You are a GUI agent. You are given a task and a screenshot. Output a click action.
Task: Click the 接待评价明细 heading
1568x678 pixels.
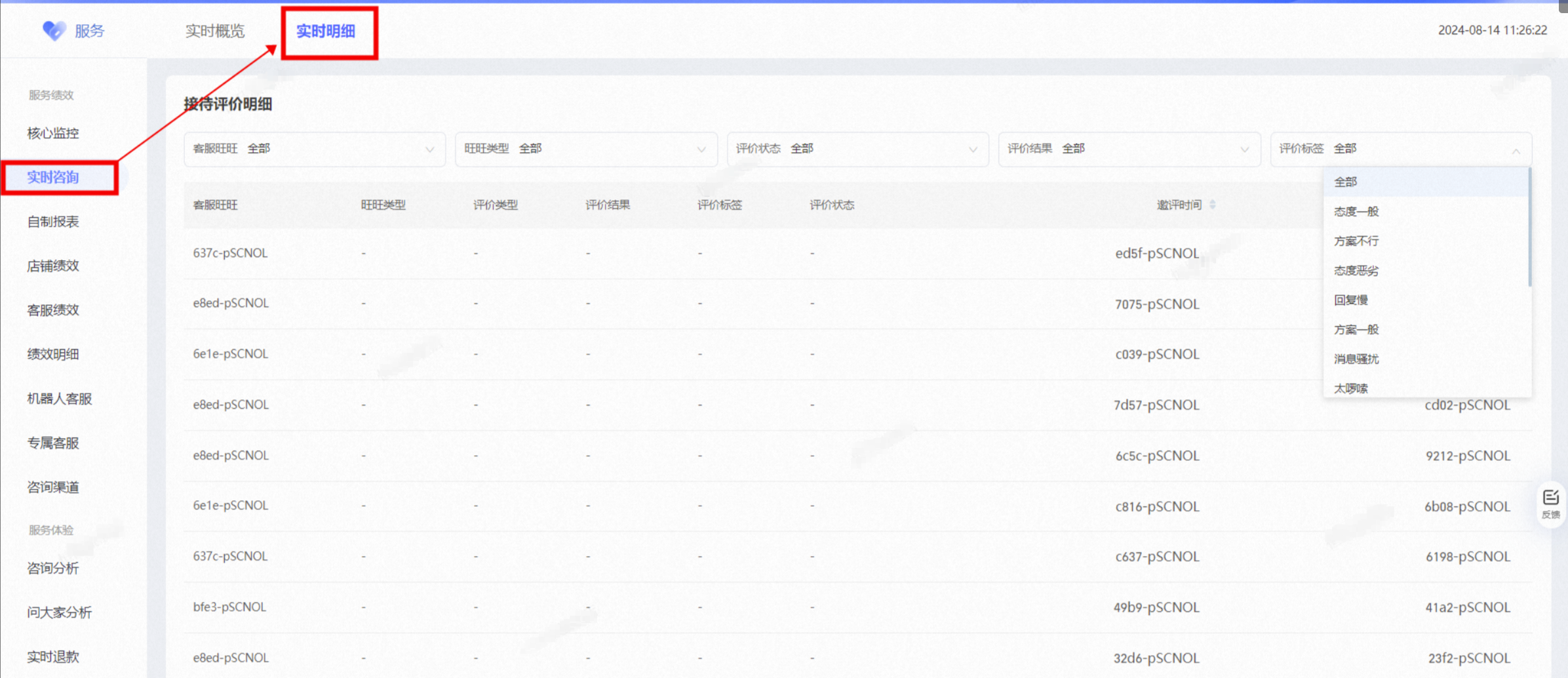click(227, 104)
